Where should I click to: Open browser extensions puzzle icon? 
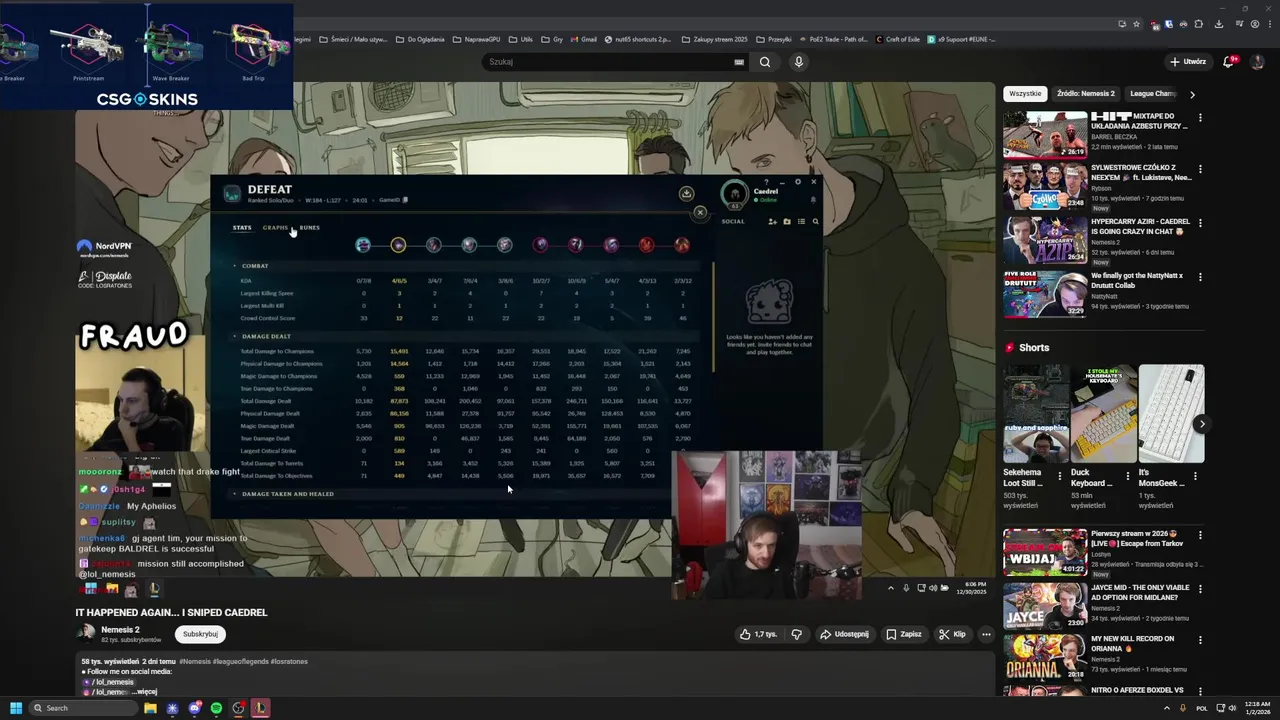click(1199, 24)
